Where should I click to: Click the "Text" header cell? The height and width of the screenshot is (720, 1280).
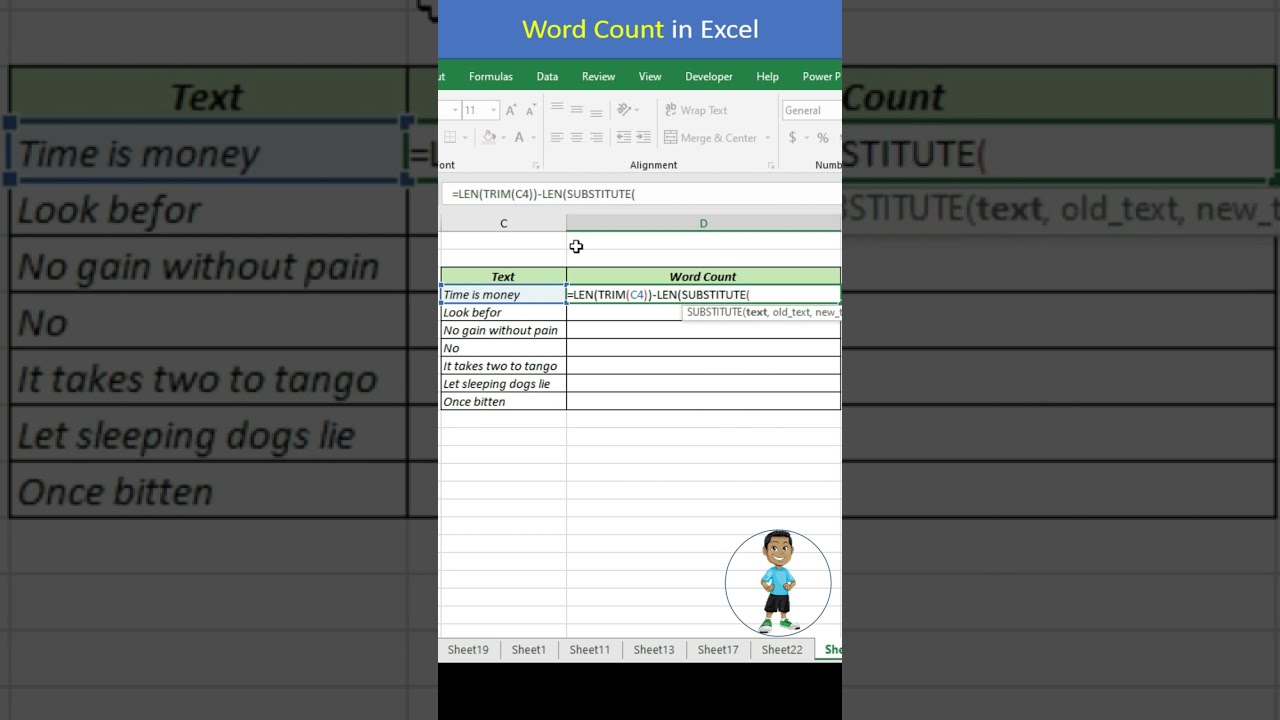click(503, 277)
